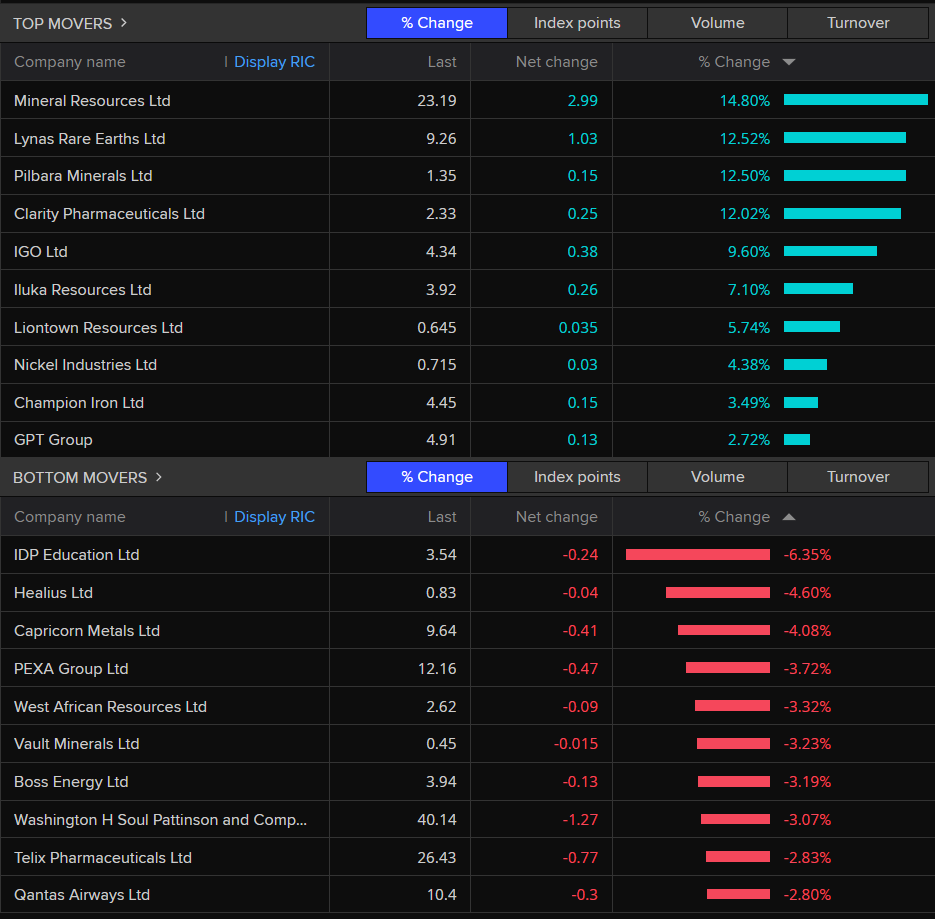Switch Bottom Movers to Index points tab
This screenshot has width=935, height=919.
(577, 477)
